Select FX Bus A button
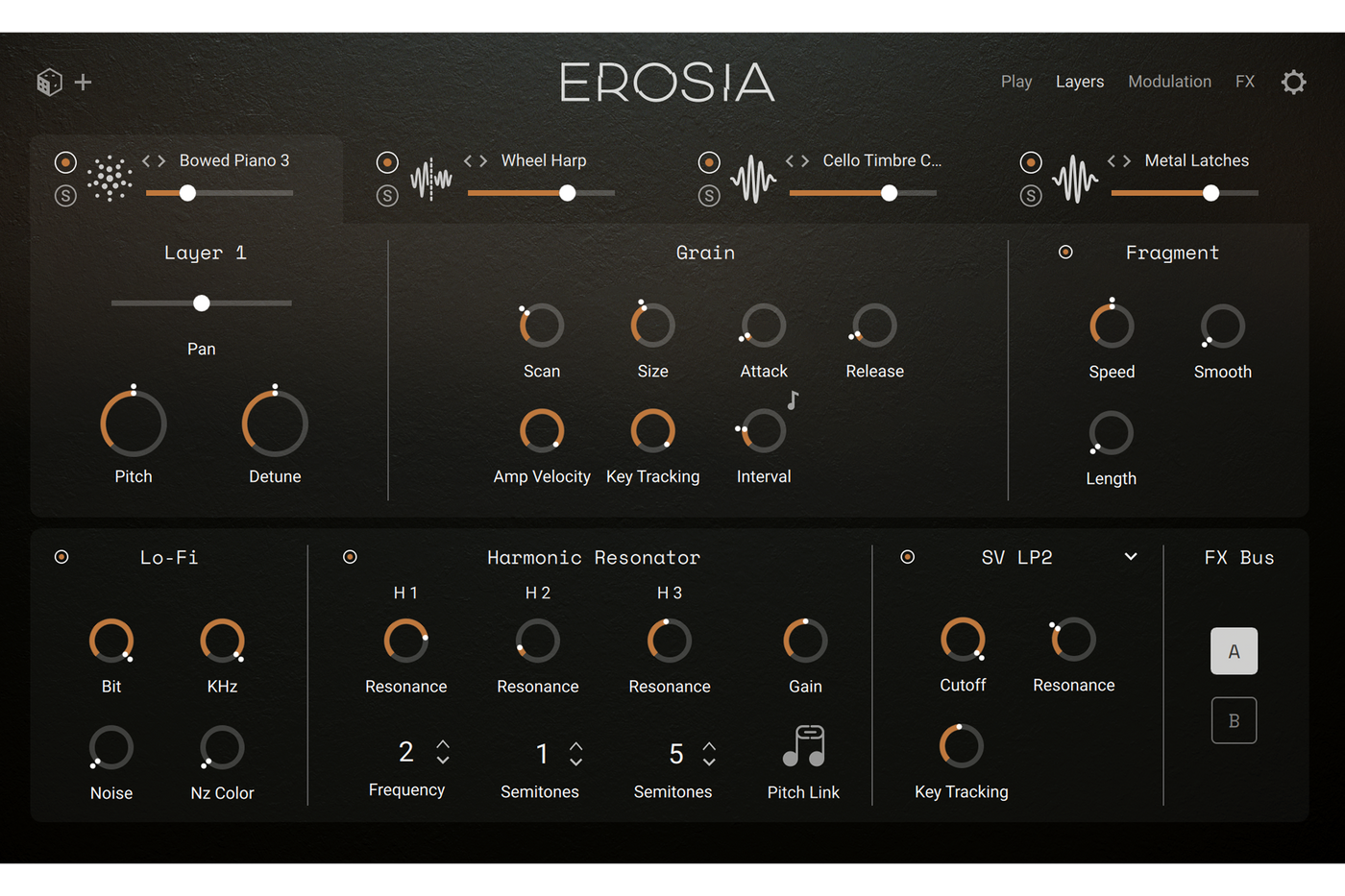Screen dimensions: 1345x896 pos(1234,651)
